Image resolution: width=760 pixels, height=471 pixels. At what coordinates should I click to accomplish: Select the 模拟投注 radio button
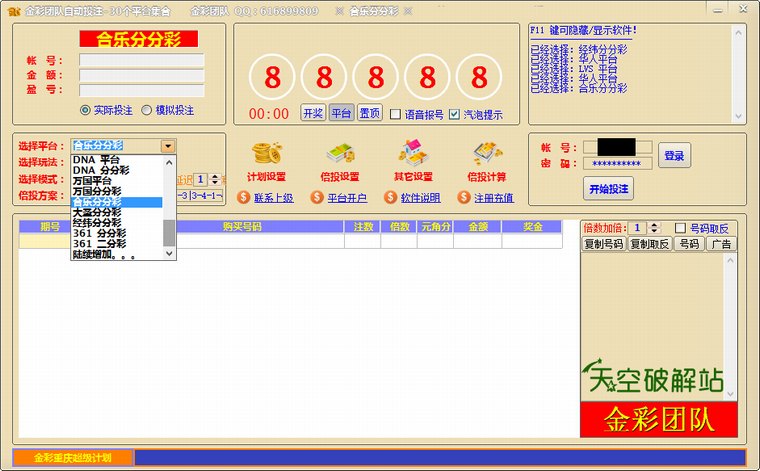147,110
